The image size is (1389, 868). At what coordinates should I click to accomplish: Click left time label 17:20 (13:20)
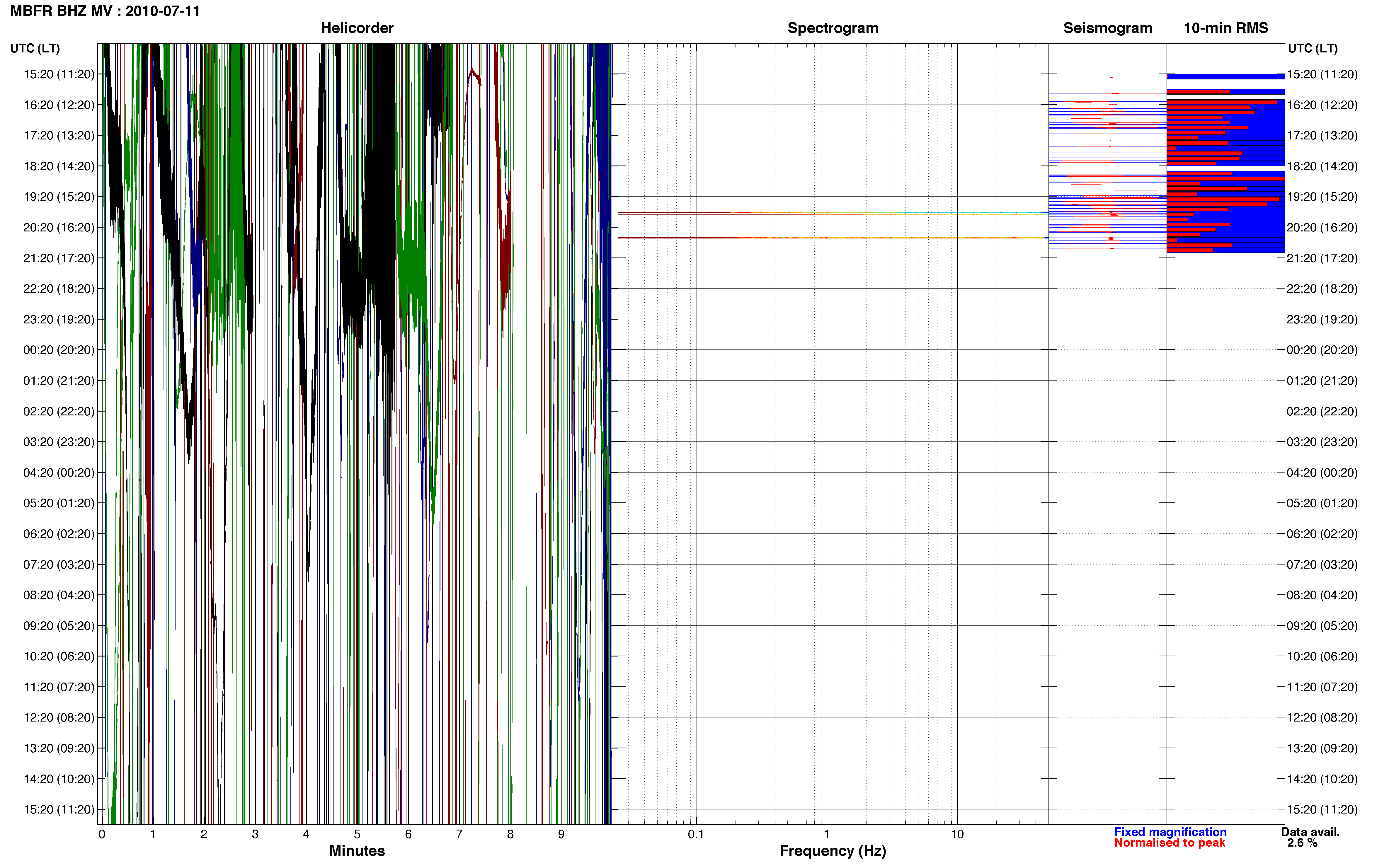(59, 135)
